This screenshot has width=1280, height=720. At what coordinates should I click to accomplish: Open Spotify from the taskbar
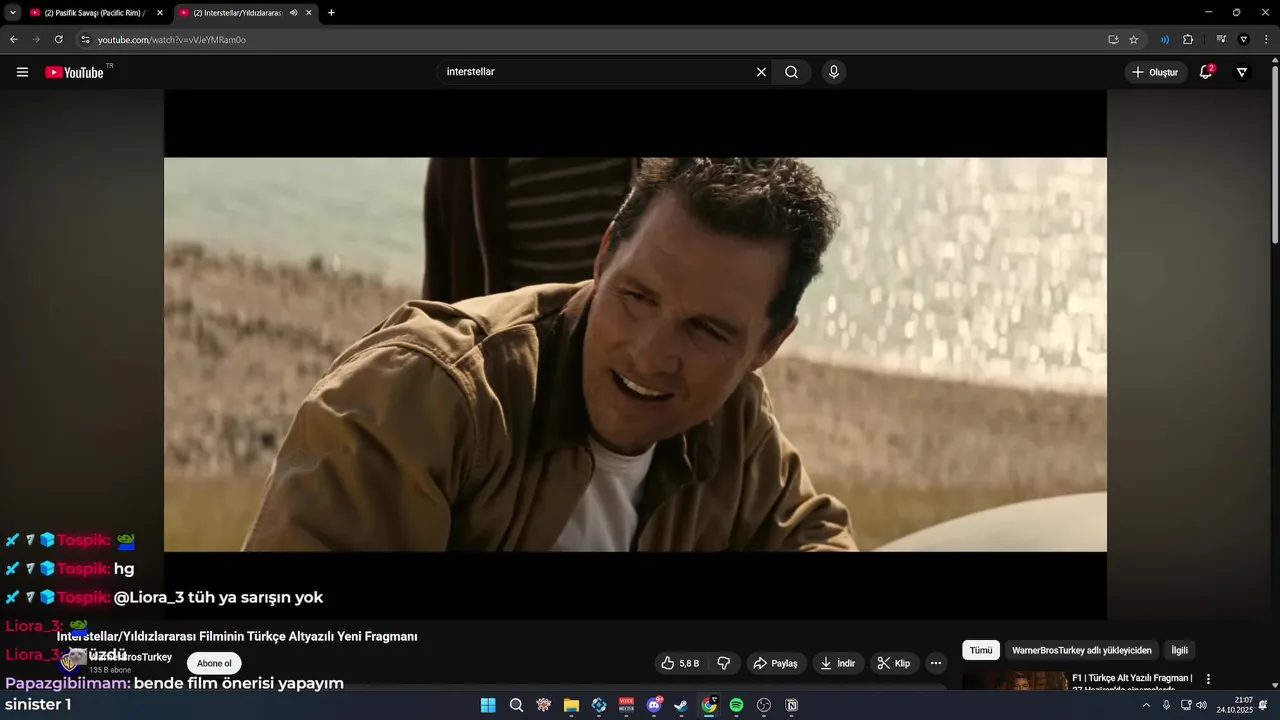point(736,705)
